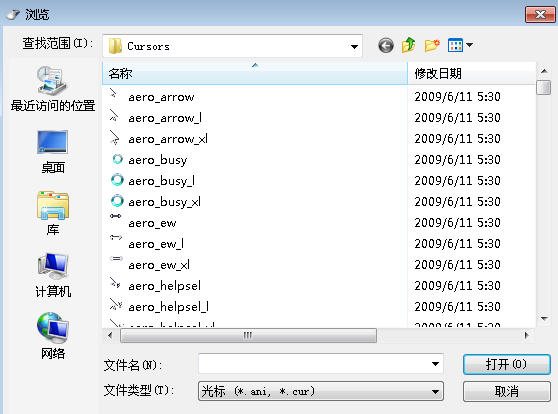Viewport: 558px width, 414px height.
Task: Select the aero_ew cursor icon
Action: coord(115,216)
